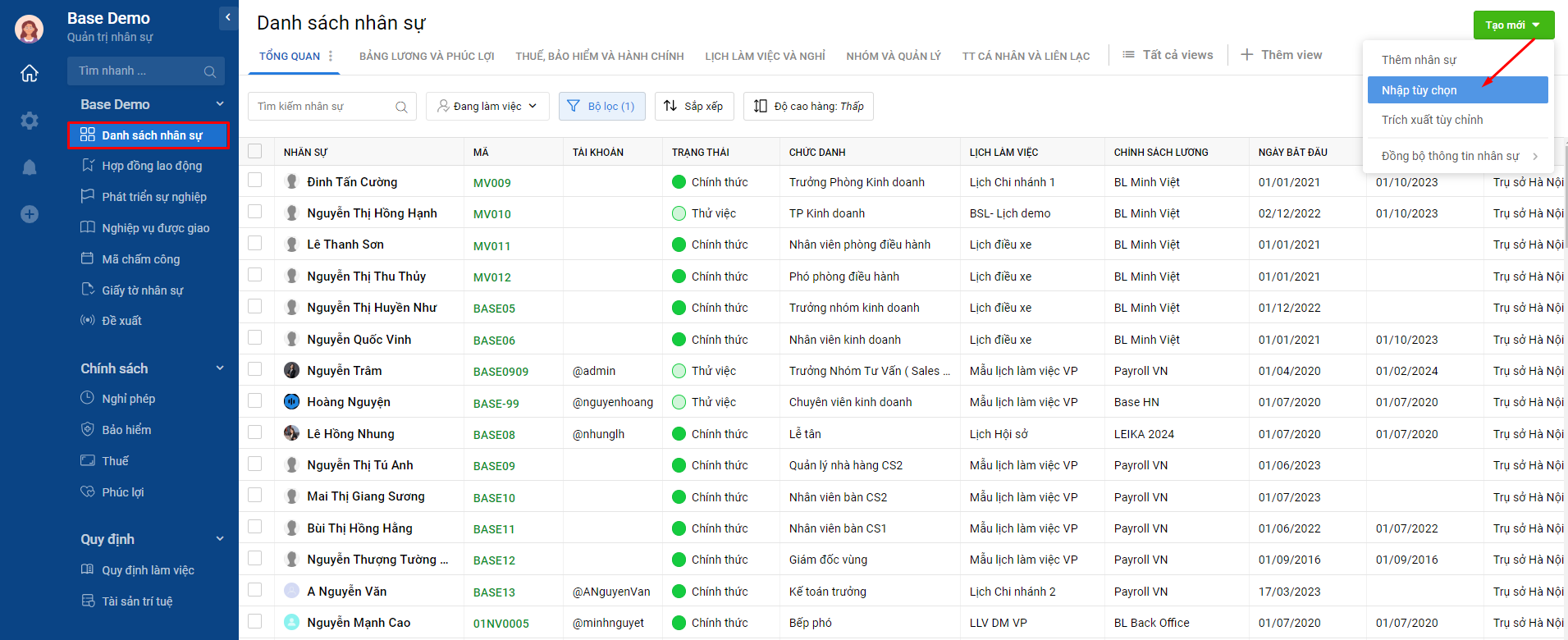Click the Nghỉ phép clock icon
Screen dimensions: 1568x640
[88, 398]
